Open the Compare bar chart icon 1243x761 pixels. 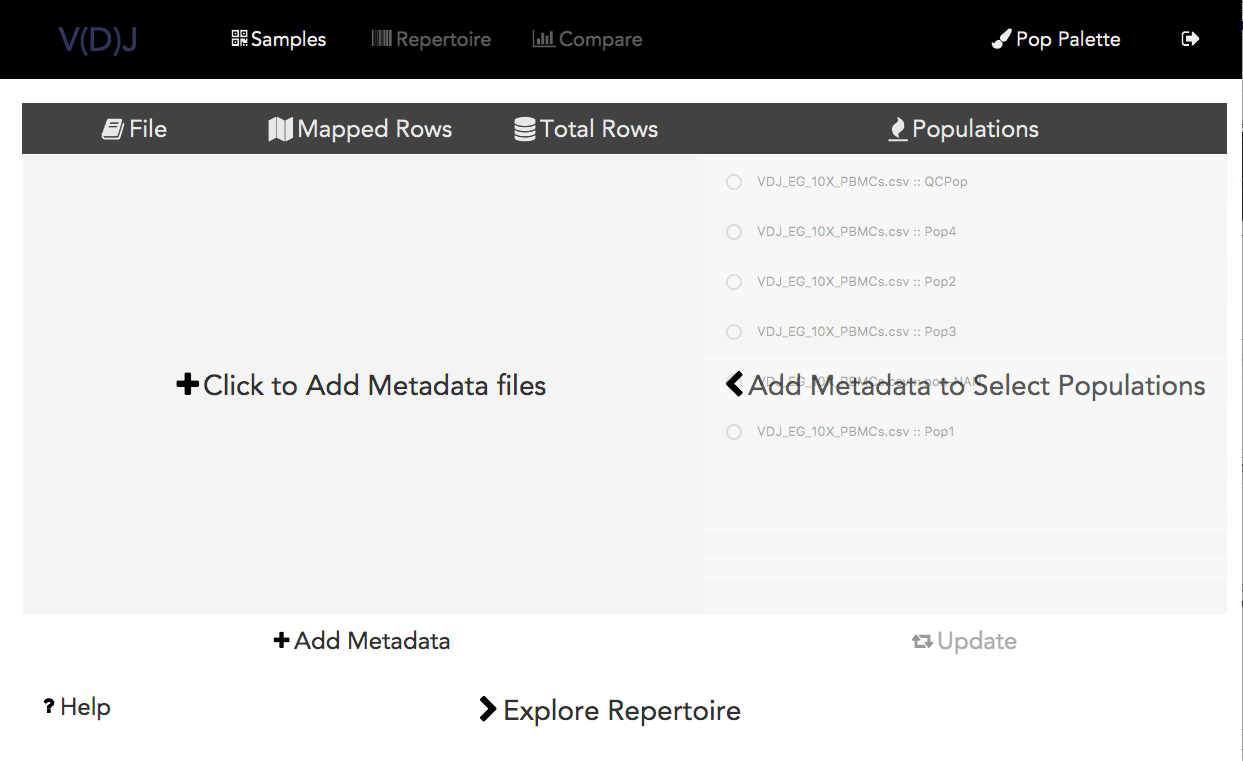pos(544,38)
